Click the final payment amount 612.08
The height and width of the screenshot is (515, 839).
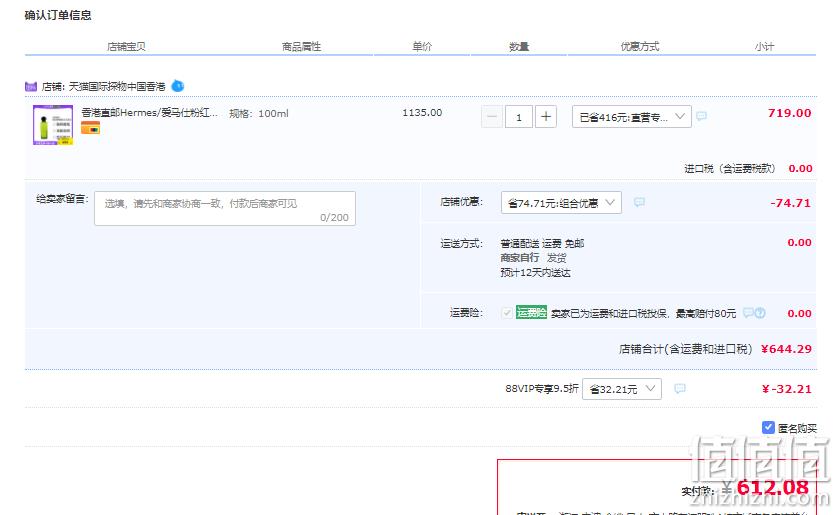(772, 488)
